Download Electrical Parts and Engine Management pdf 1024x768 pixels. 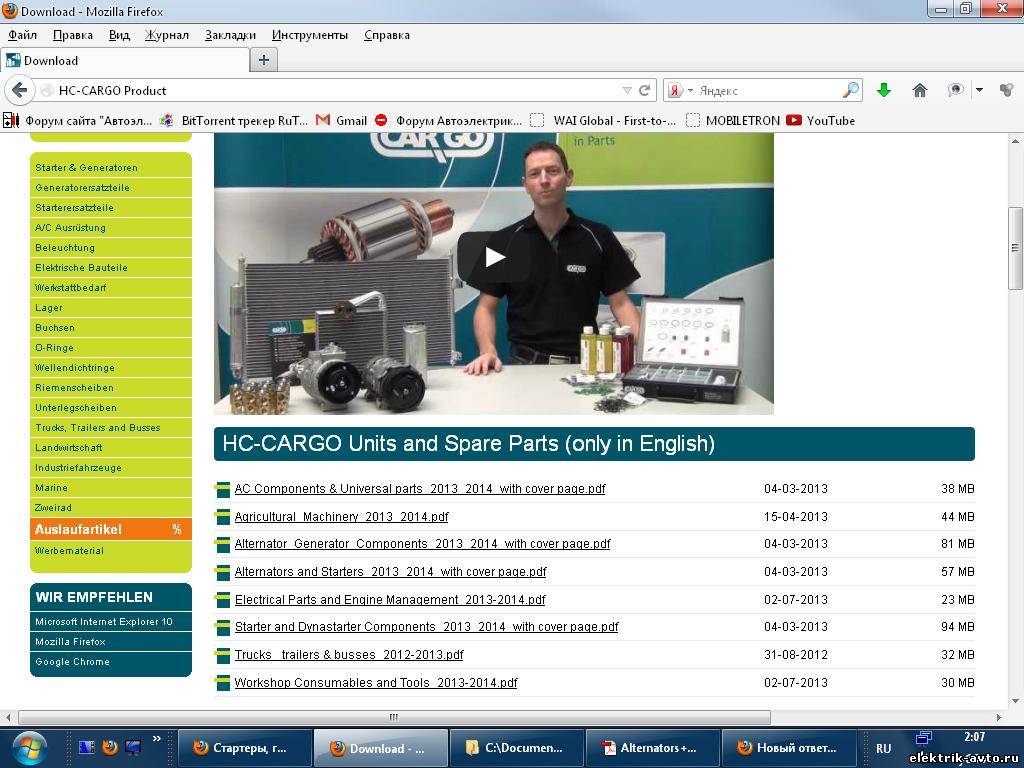pyautogui.click(x=389, y=600)
